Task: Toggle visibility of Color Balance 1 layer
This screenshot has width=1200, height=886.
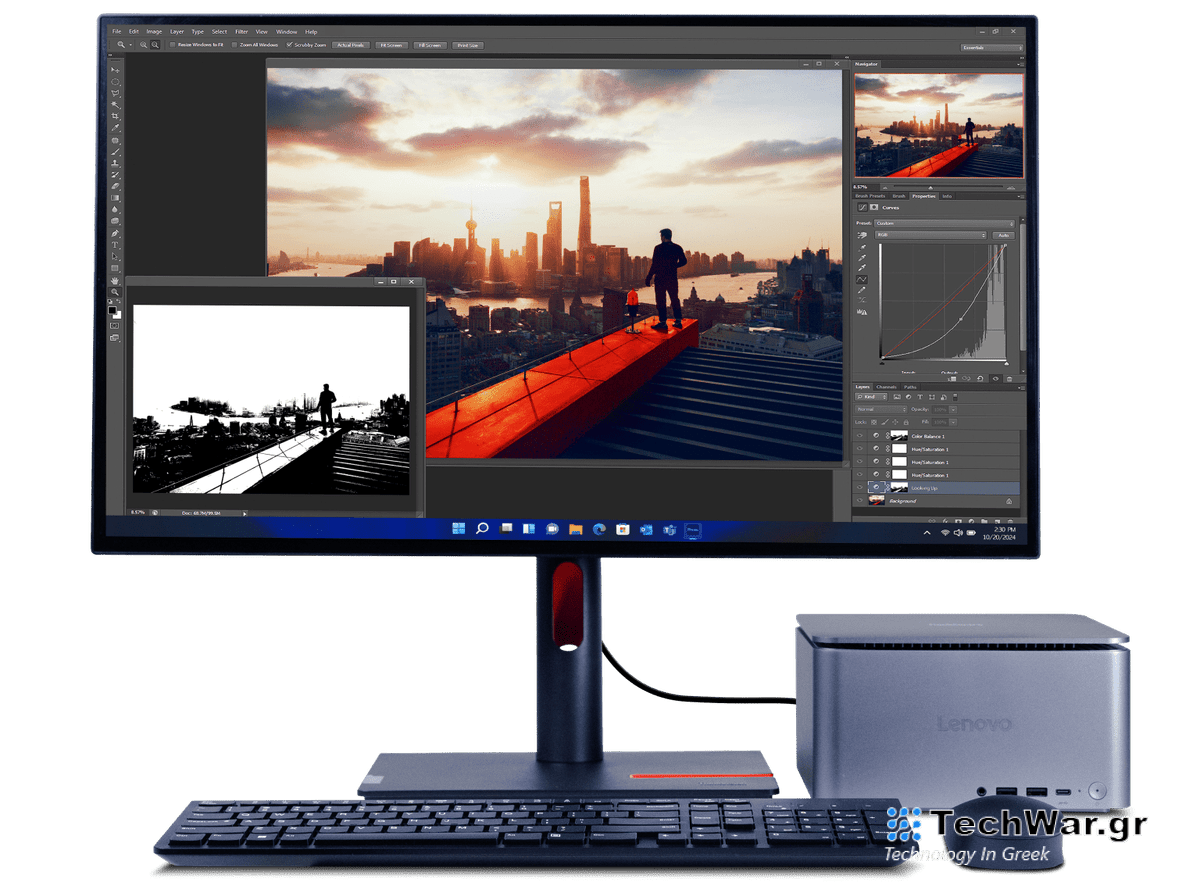Action: (859, 435)
